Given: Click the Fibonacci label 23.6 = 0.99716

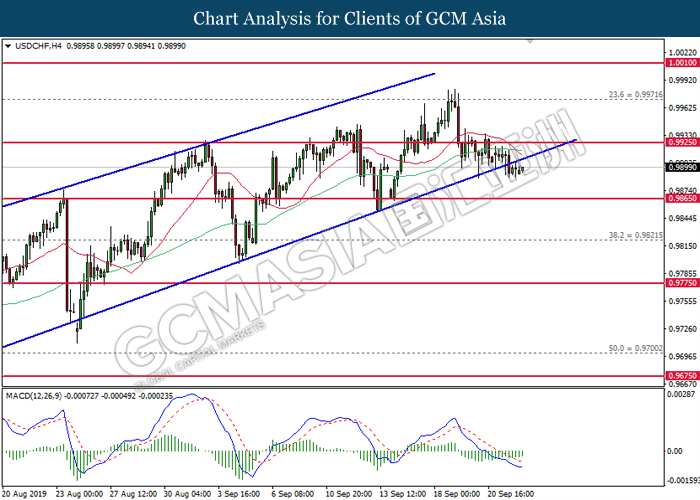Looking at the screenshot, I should 636,95.
